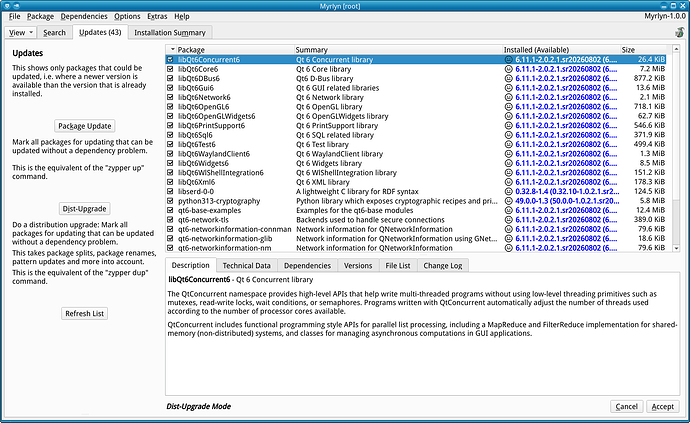Click the smiley status icon for libQt6Core6
This screenshot has height=423, width=690.
[x=508, y=69]
